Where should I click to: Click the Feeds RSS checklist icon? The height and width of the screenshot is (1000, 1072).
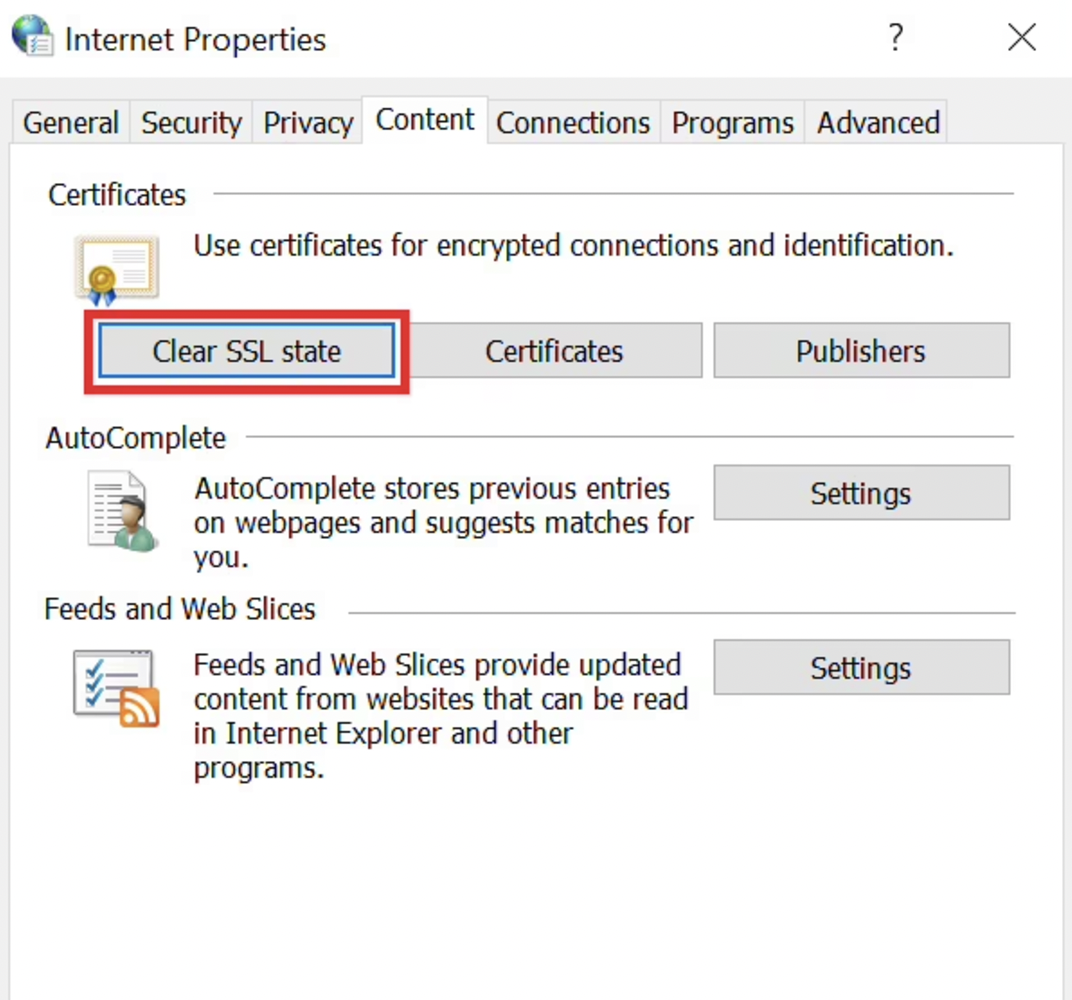tap(116, 688)
